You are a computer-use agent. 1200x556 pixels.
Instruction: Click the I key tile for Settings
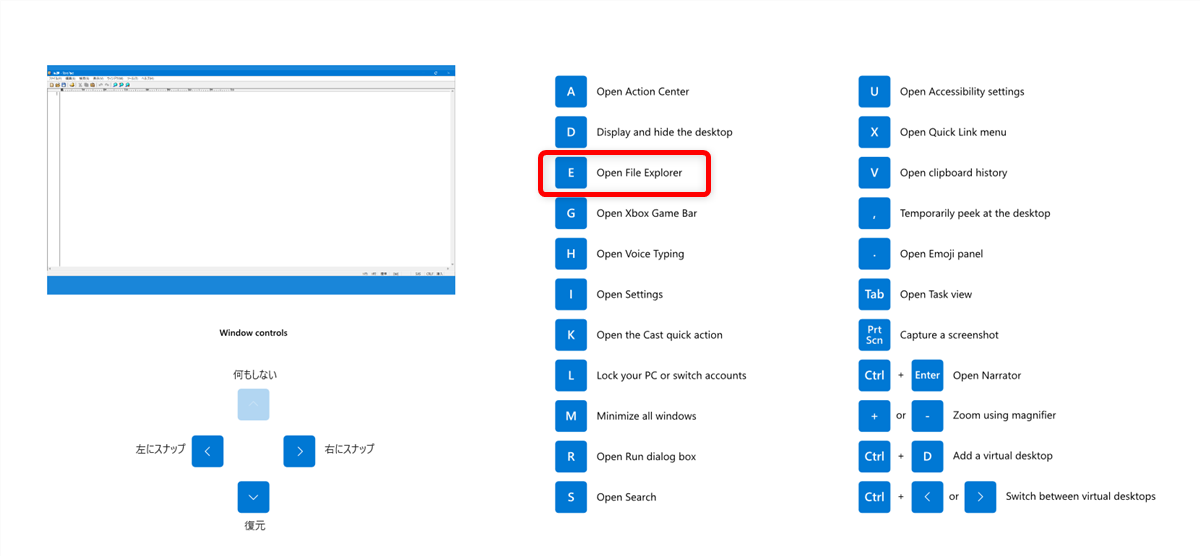click(x=571, y=294)
